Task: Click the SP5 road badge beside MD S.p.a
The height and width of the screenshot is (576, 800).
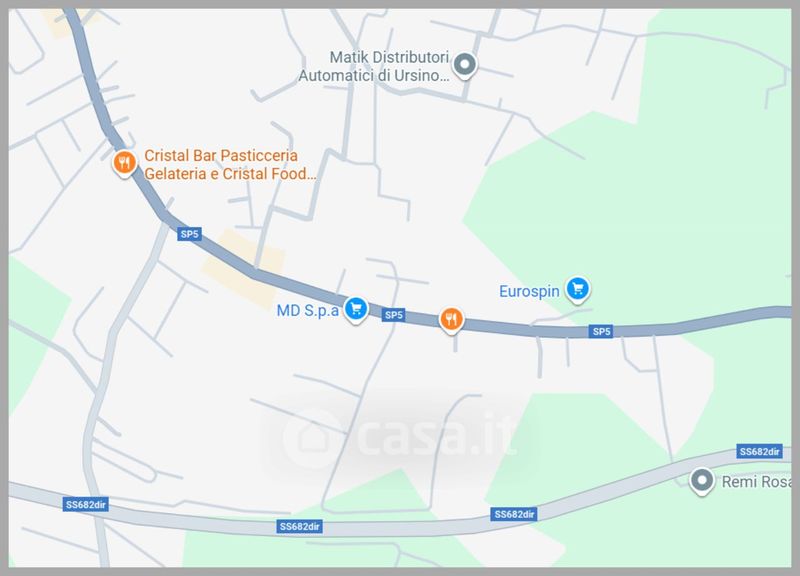Action: [394, 315]
